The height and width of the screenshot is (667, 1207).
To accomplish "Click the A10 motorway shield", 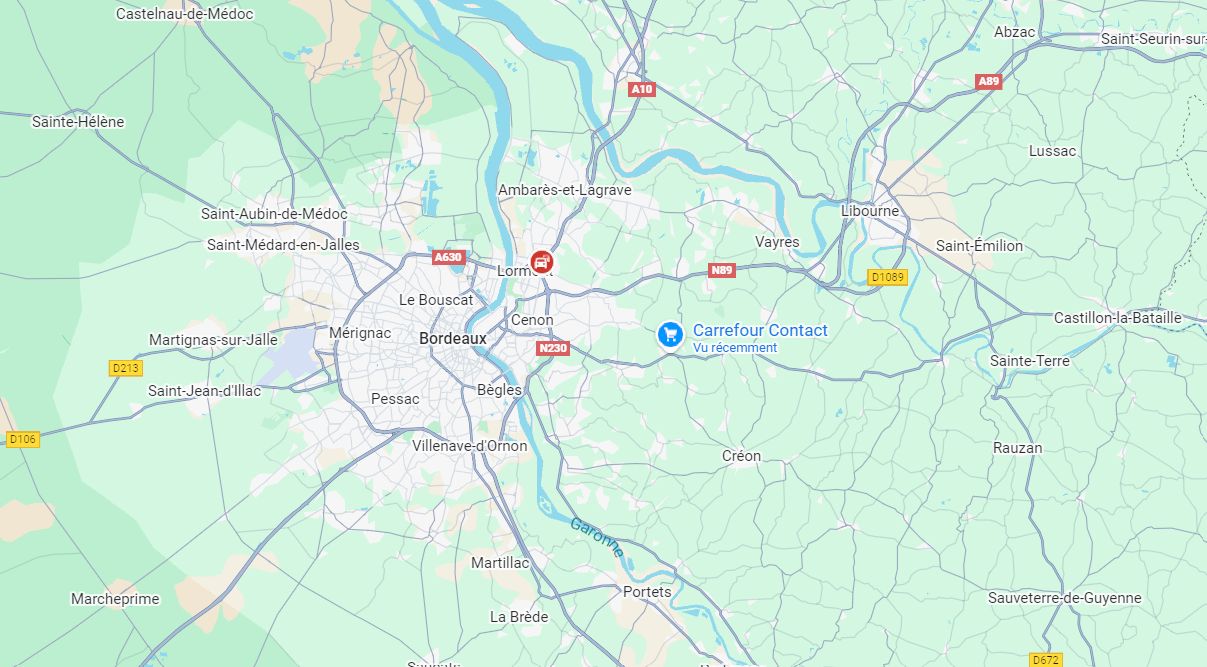I will tap(642, 89).
